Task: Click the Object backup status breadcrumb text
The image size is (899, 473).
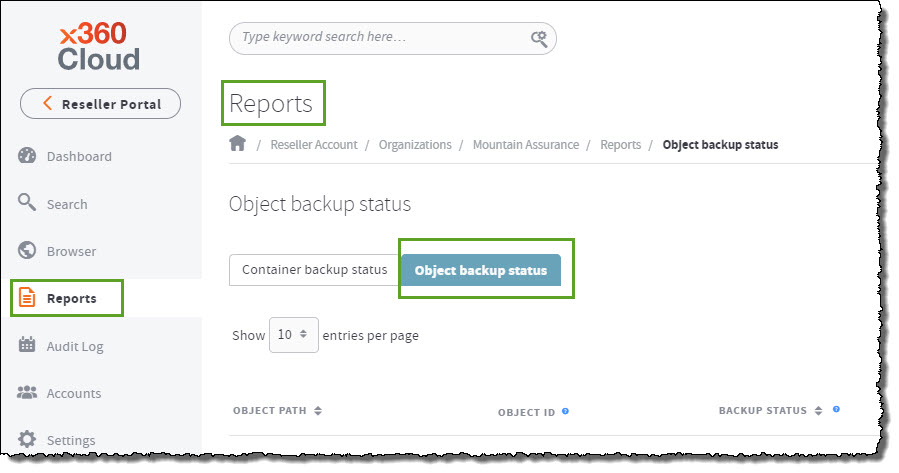Action: click(721, 145)
